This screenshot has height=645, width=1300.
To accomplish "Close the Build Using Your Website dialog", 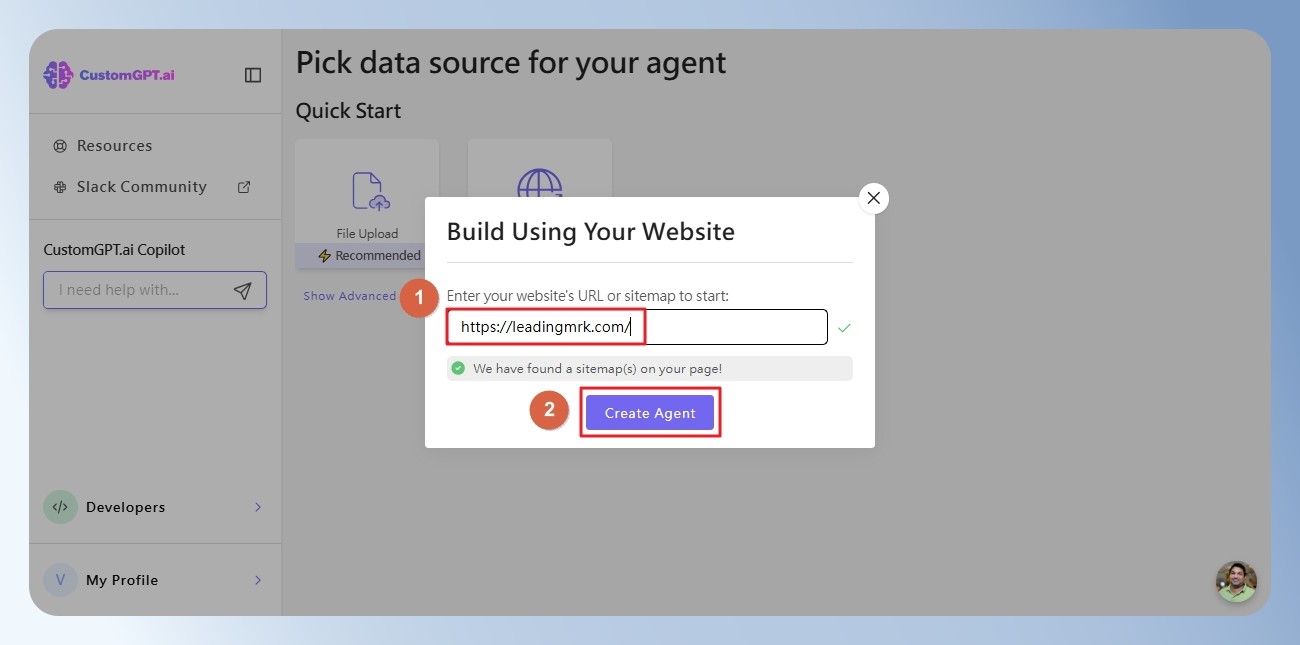I will [874, 198].
